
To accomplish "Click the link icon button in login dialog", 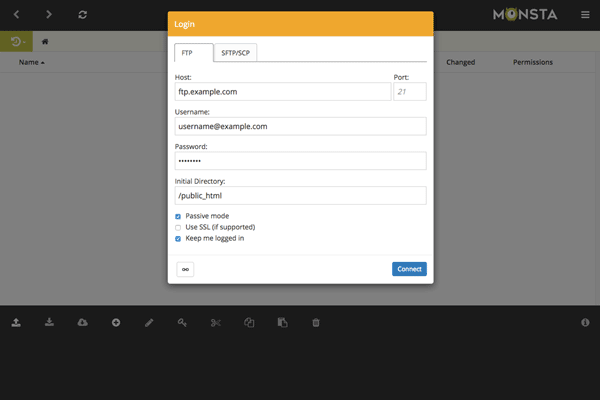I will click(185, 269).
